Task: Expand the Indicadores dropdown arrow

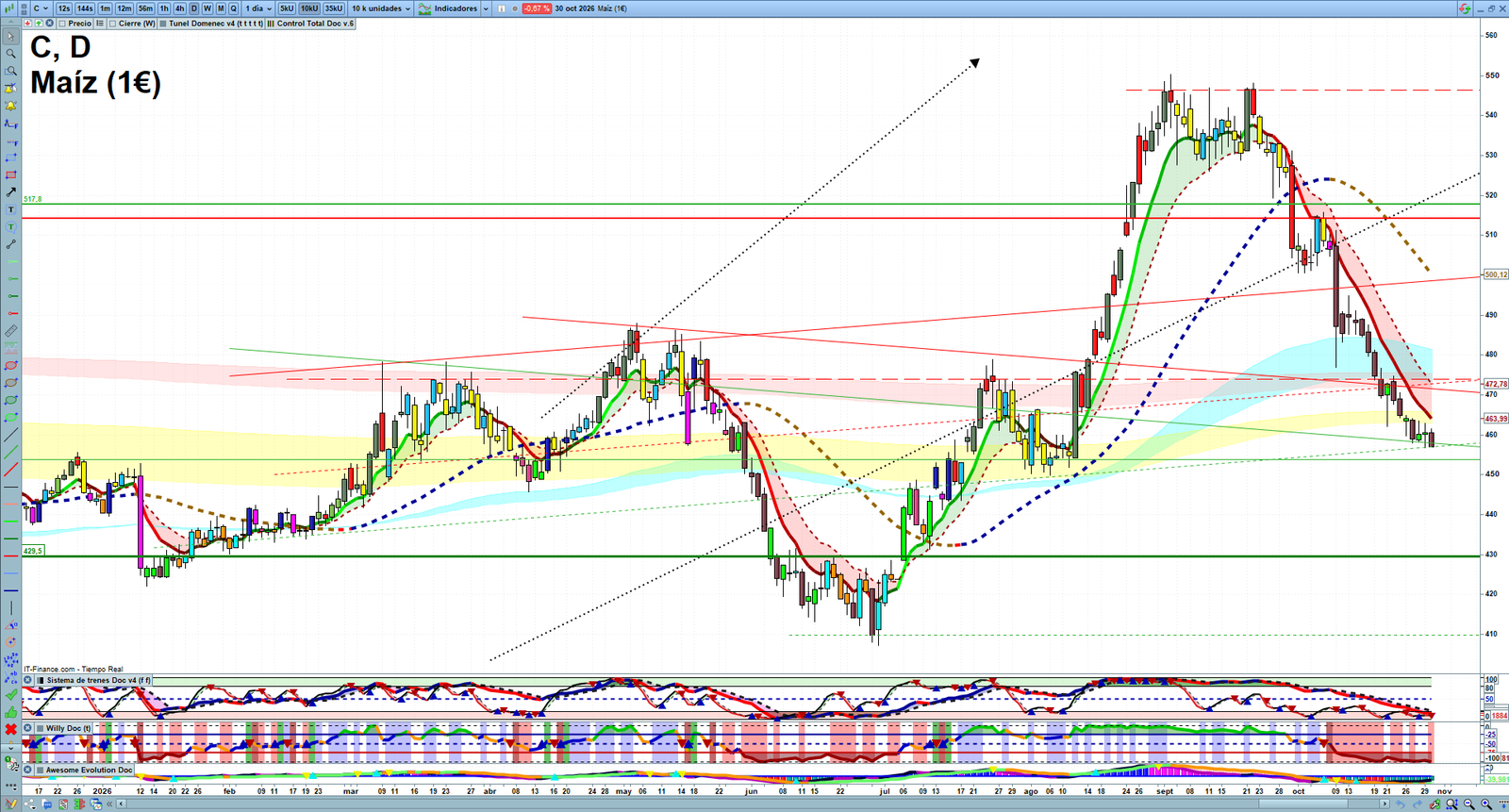Action: (x=486, y=8)
